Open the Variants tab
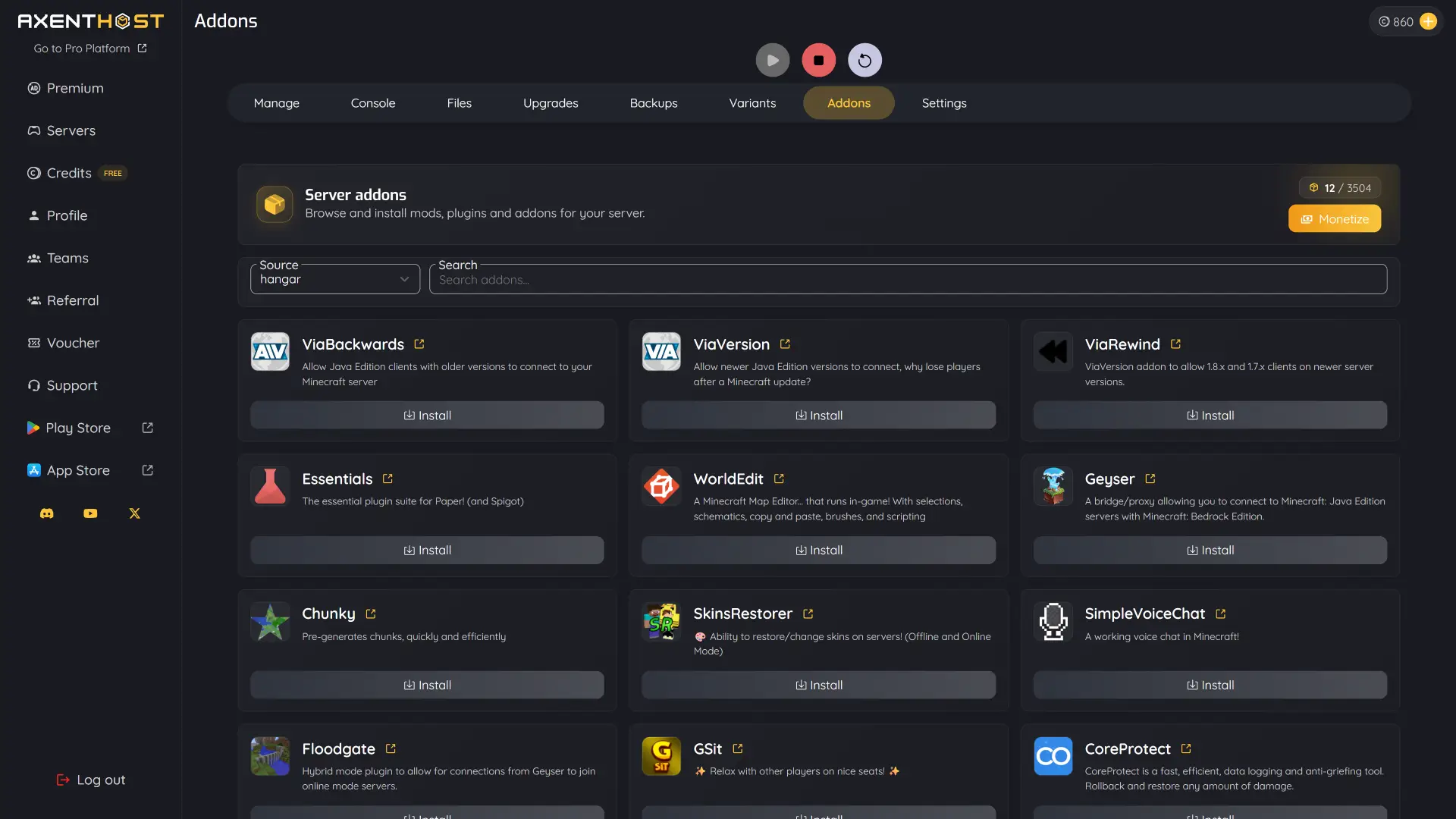The width and height of the screenshot is (1456, 819). (752, 103)
